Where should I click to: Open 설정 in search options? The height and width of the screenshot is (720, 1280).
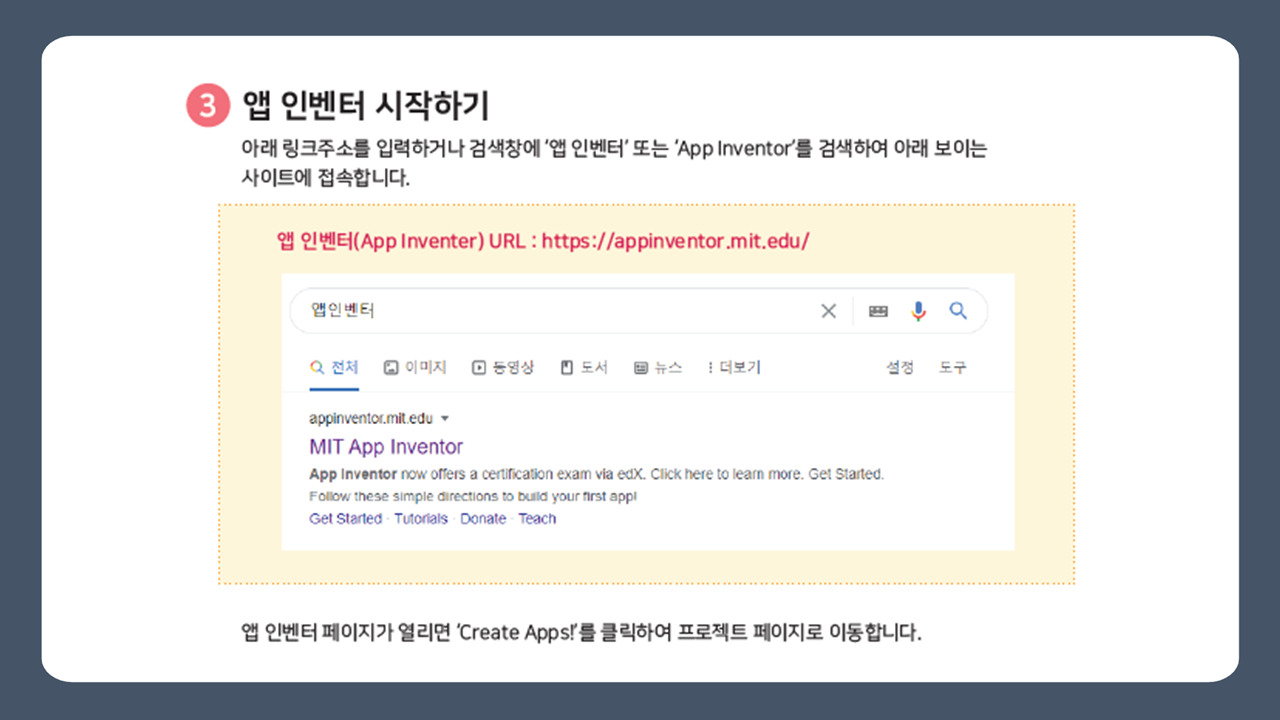tap(899, 367)
